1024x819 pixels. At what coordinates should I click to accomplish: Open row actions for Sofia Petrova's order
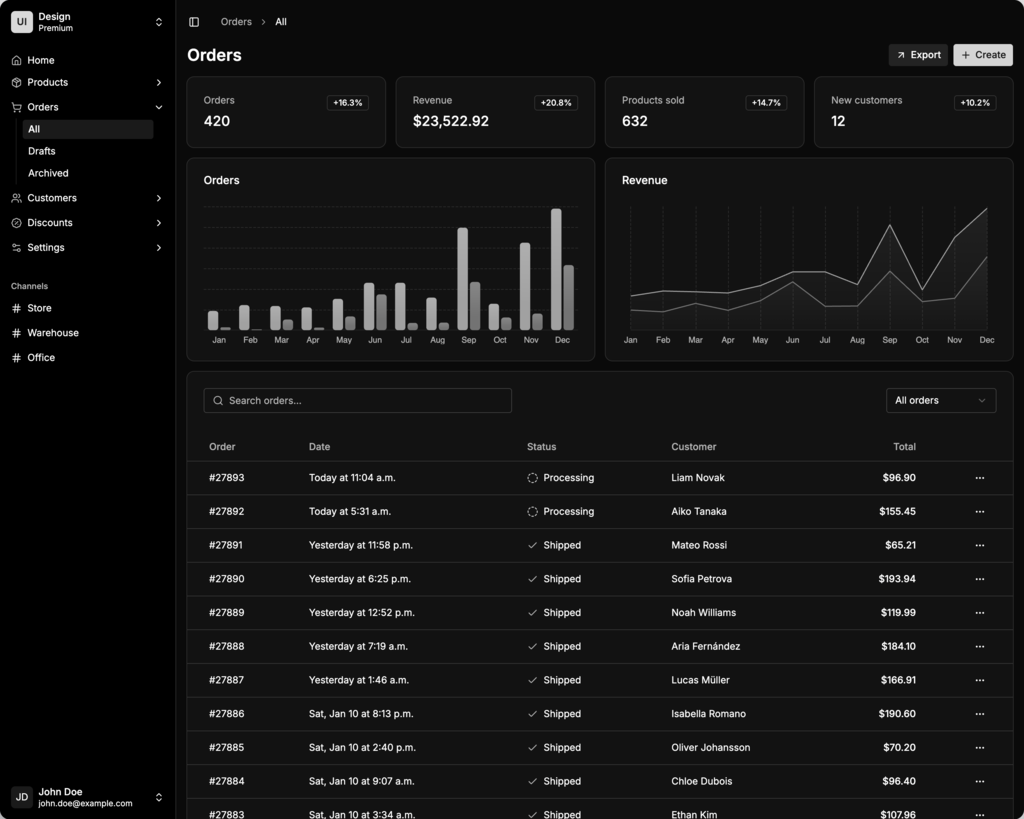tap(979, 579)
